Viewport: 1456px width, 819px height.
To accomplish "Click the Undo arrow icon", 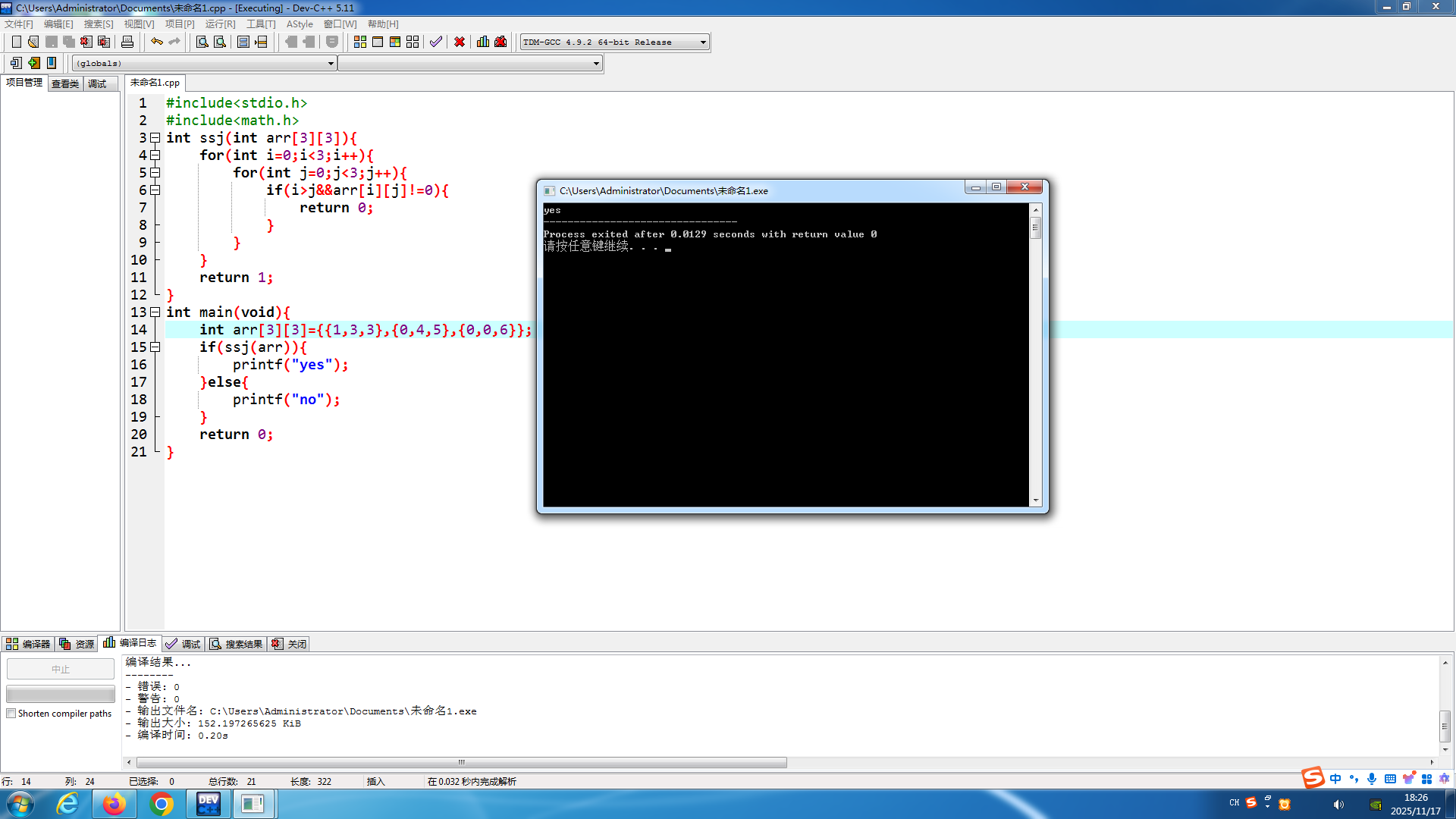I will (156, 42).
